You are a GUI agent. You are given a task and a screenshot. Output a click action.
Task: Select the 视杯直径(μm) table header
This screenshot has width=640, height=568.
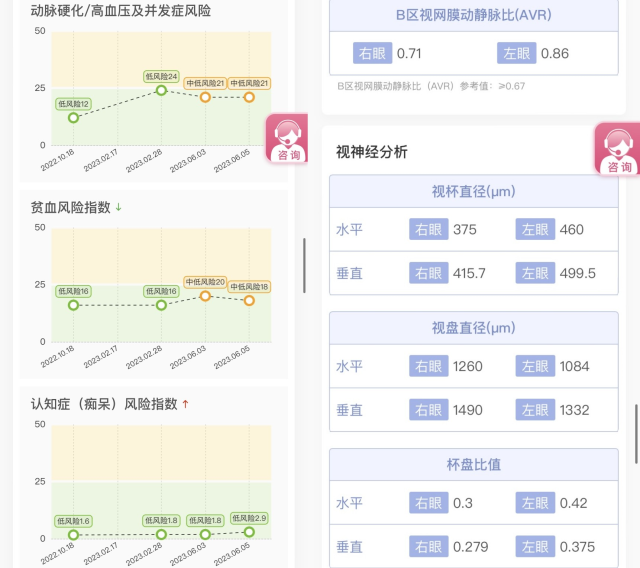[473, 192]
